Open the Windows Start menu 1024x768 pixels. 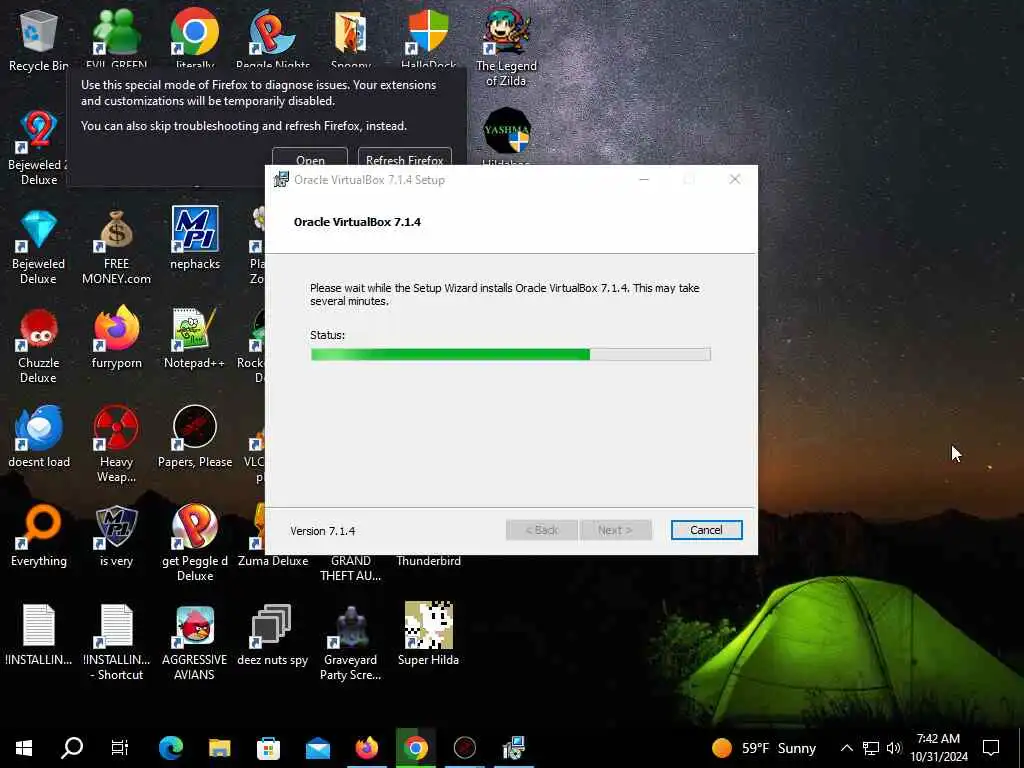(x=24, y=748)
